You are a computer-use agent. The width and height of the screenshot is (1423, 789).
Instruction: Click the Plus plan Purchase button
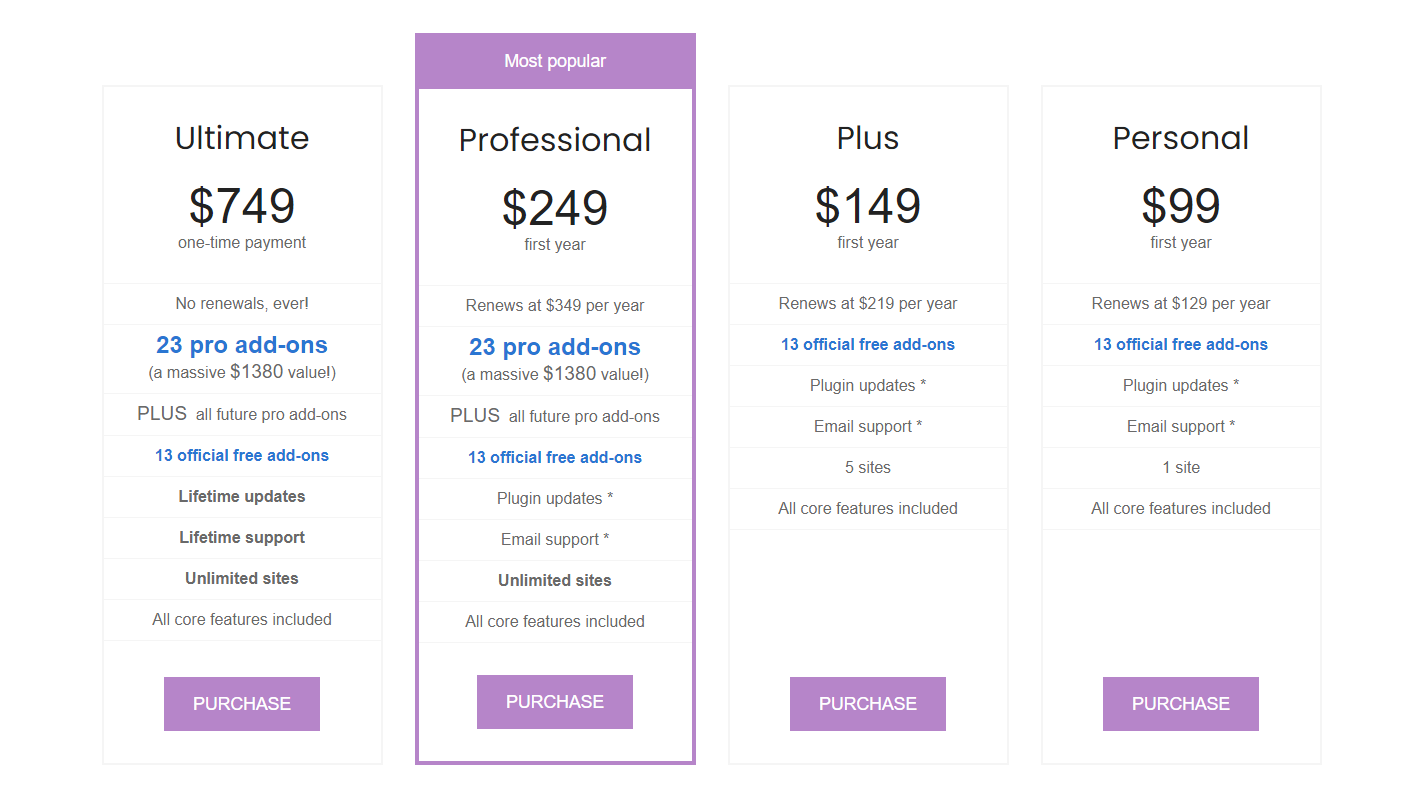pyautogui.click(x=868, y=704)
